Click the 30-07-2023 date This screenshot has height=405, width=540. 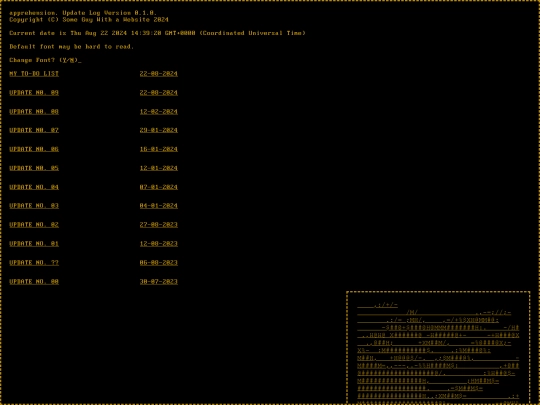tap(159, 281)
